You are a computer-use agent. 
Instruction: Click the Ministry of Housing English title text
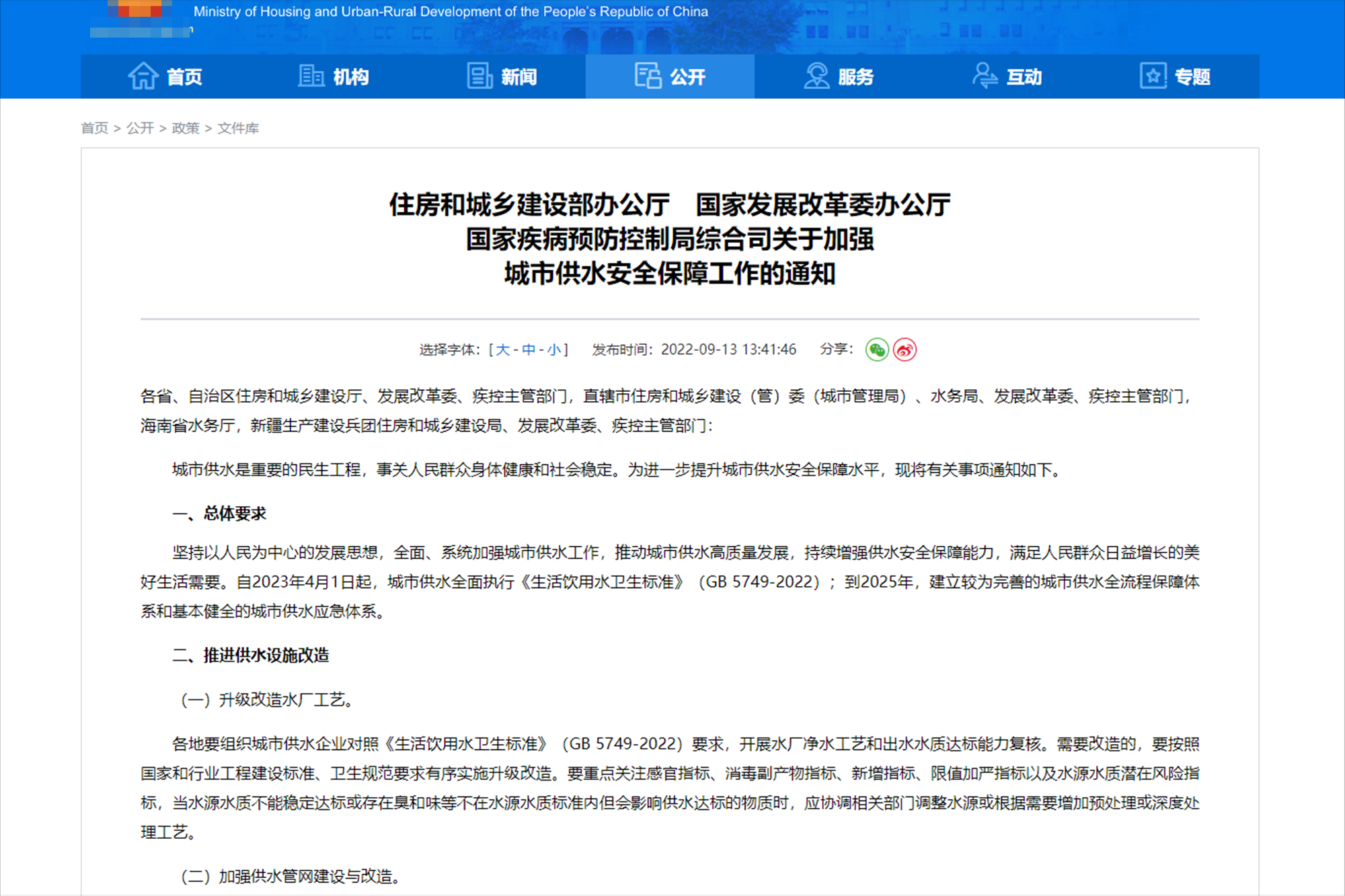tap(451, 11)
